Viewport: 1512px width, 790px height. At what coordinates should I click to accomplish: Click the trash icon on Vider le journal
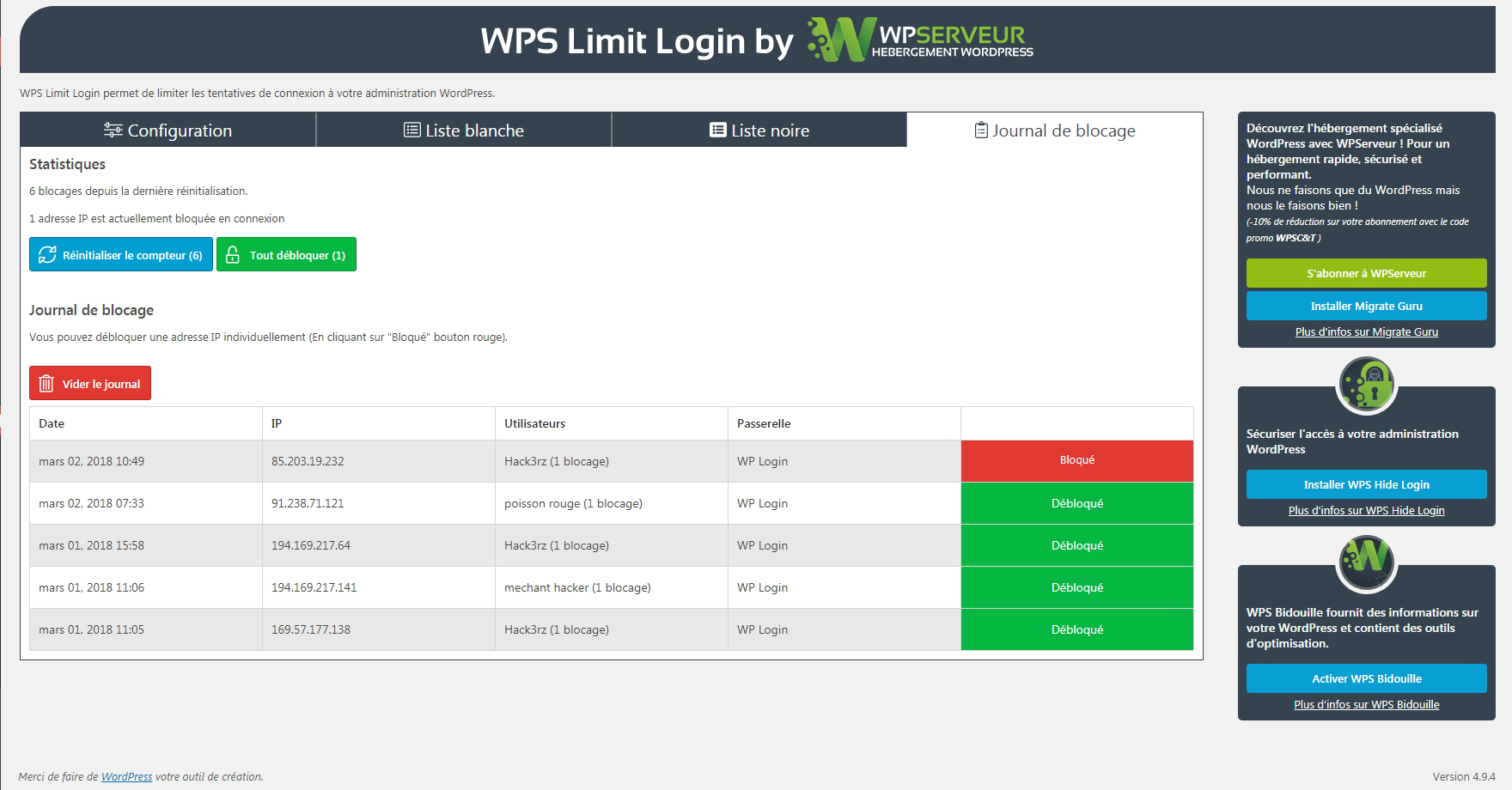coord(46,384)
